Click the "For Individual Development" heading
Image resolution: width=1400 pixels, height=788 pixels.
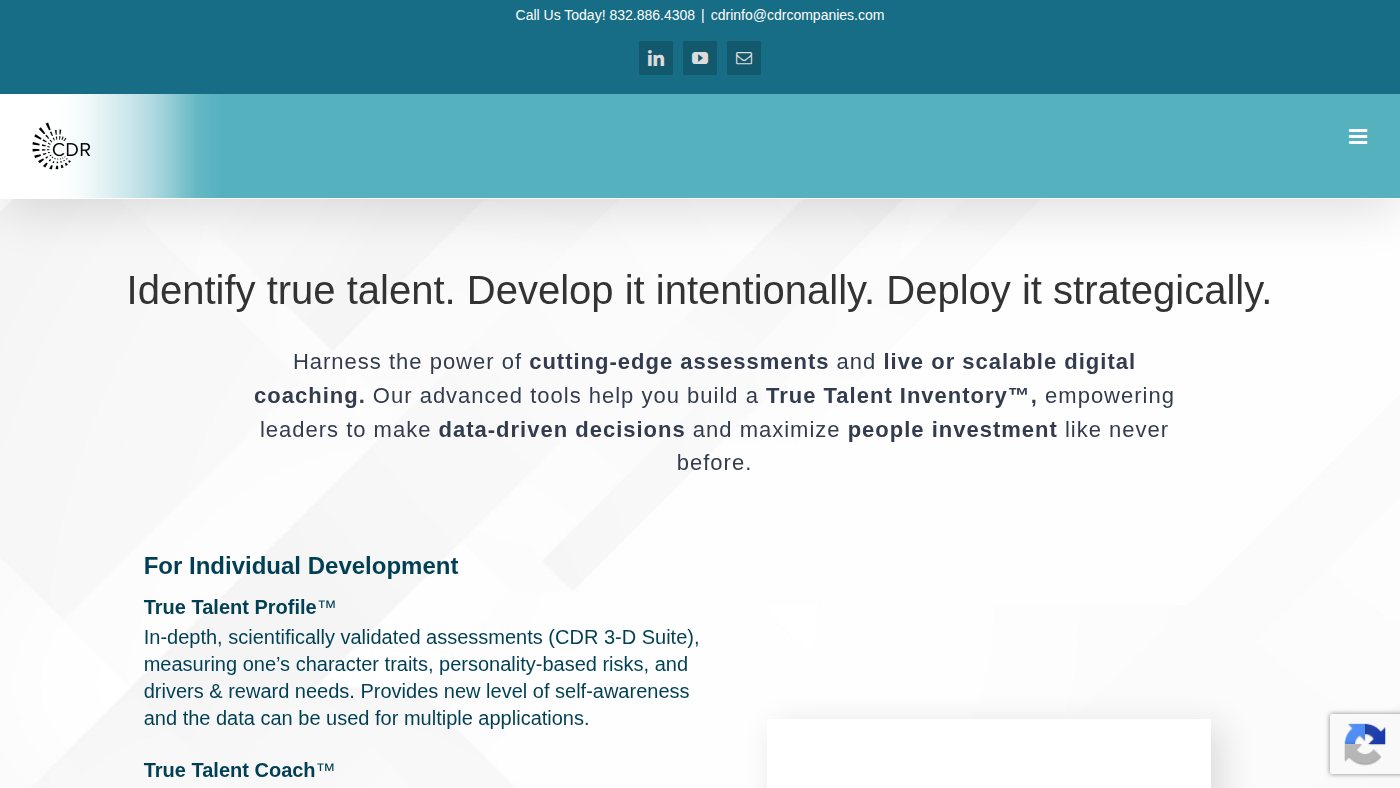pyautogui.click(x=301, y=566)
